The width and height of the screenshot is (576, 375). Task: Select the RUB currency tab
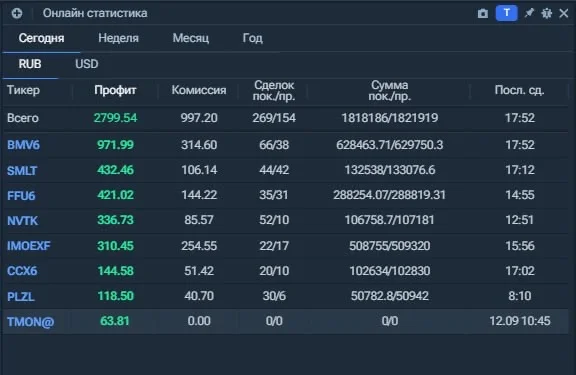(30, 64)
